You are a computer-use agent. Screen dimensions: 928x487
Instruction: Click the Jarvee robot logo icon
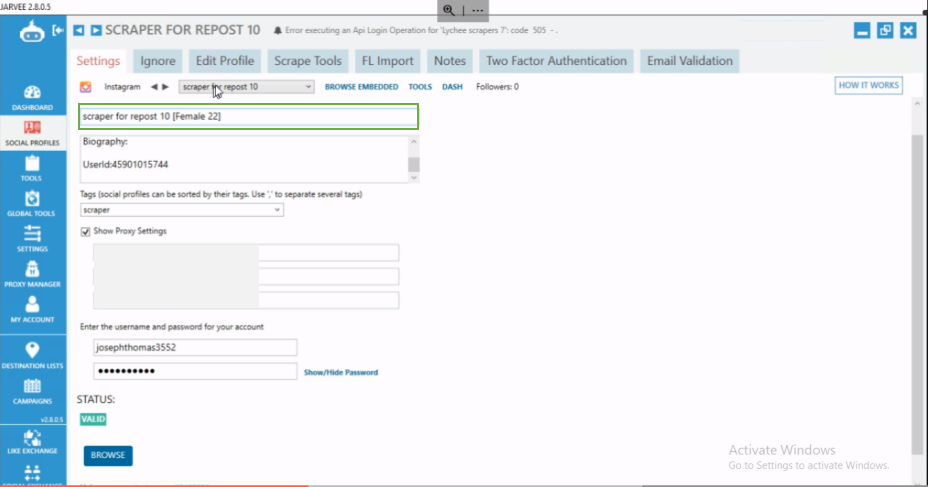pos(31,31)
